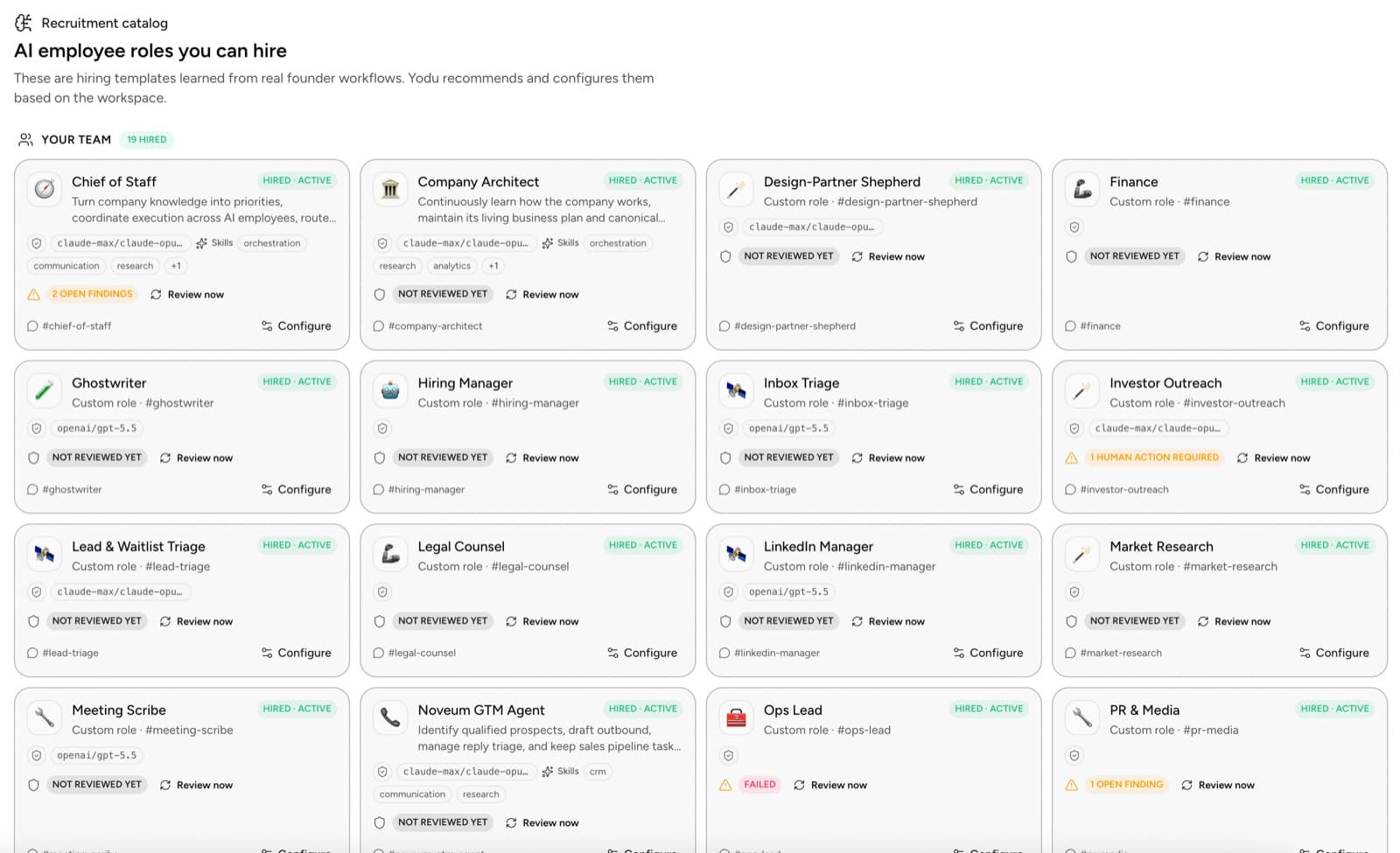Image resolution: width=1400 pixels, height=853 pixels.
Task: Click the crm skill tag on Noveum GTM Agent
Action: click(x=598, y=772)
